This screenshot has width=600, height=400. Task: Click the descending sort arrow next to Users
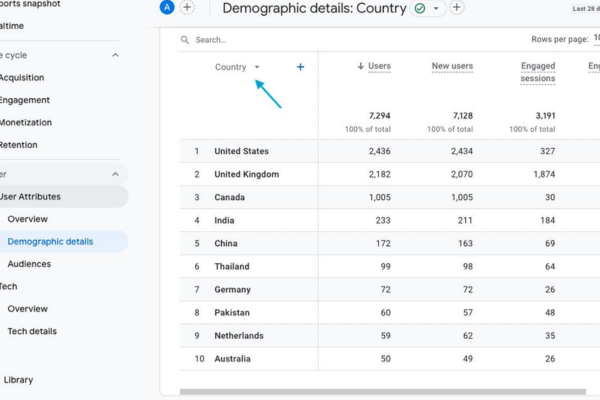(360, 66)
